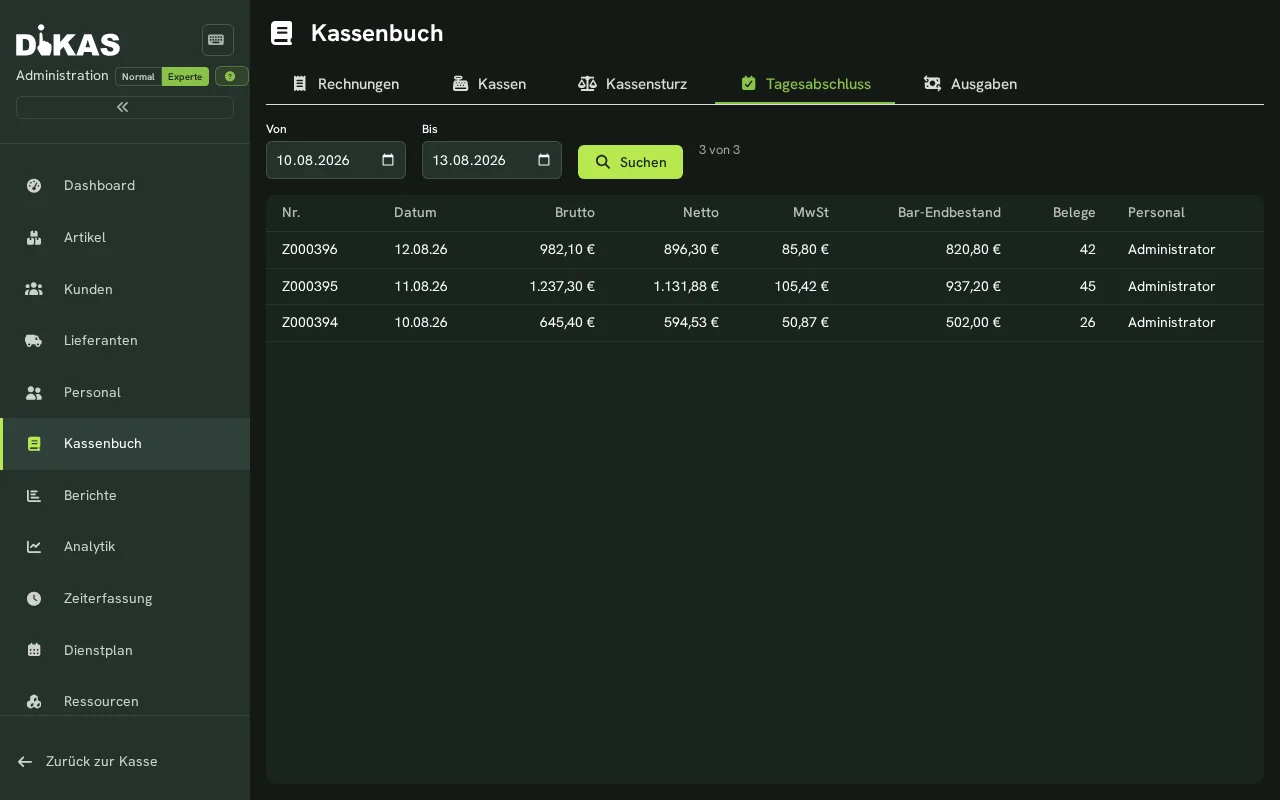This screenshot has width=1280, height=800.
Task: Switch to Normal mode
Action: (138, 76)
